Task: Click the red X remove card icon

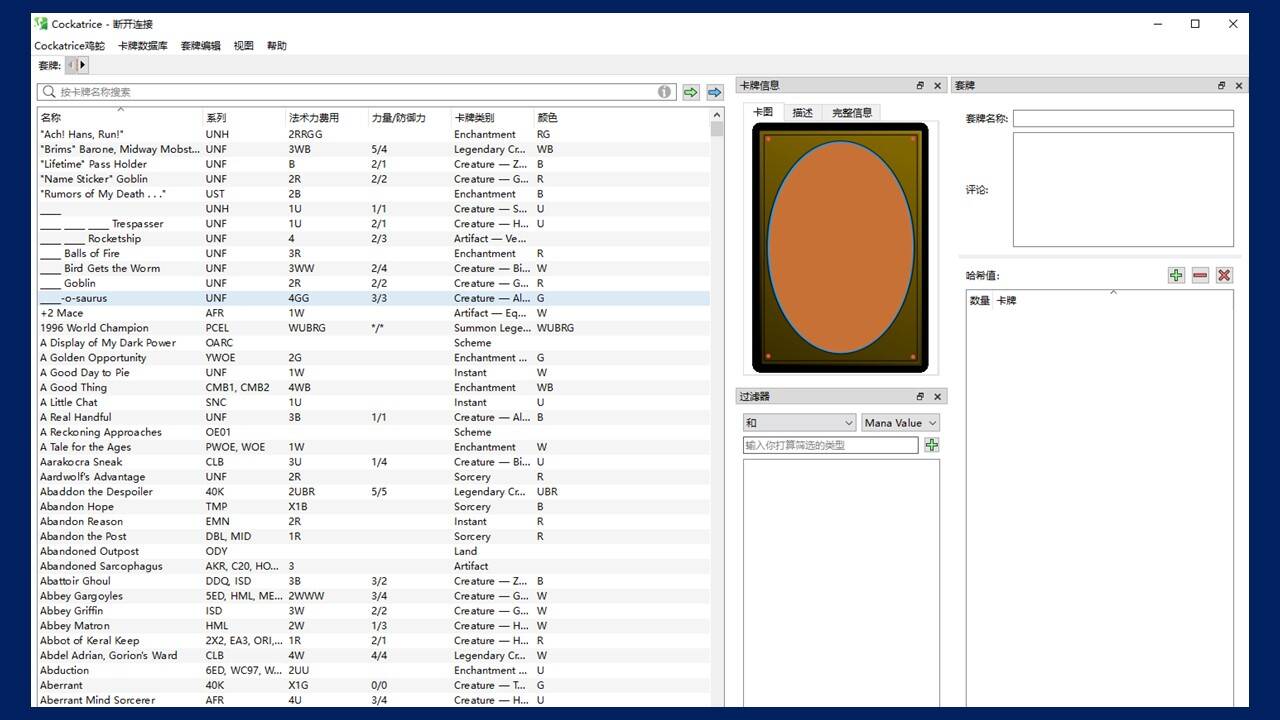Action: tap(1224, 275)
